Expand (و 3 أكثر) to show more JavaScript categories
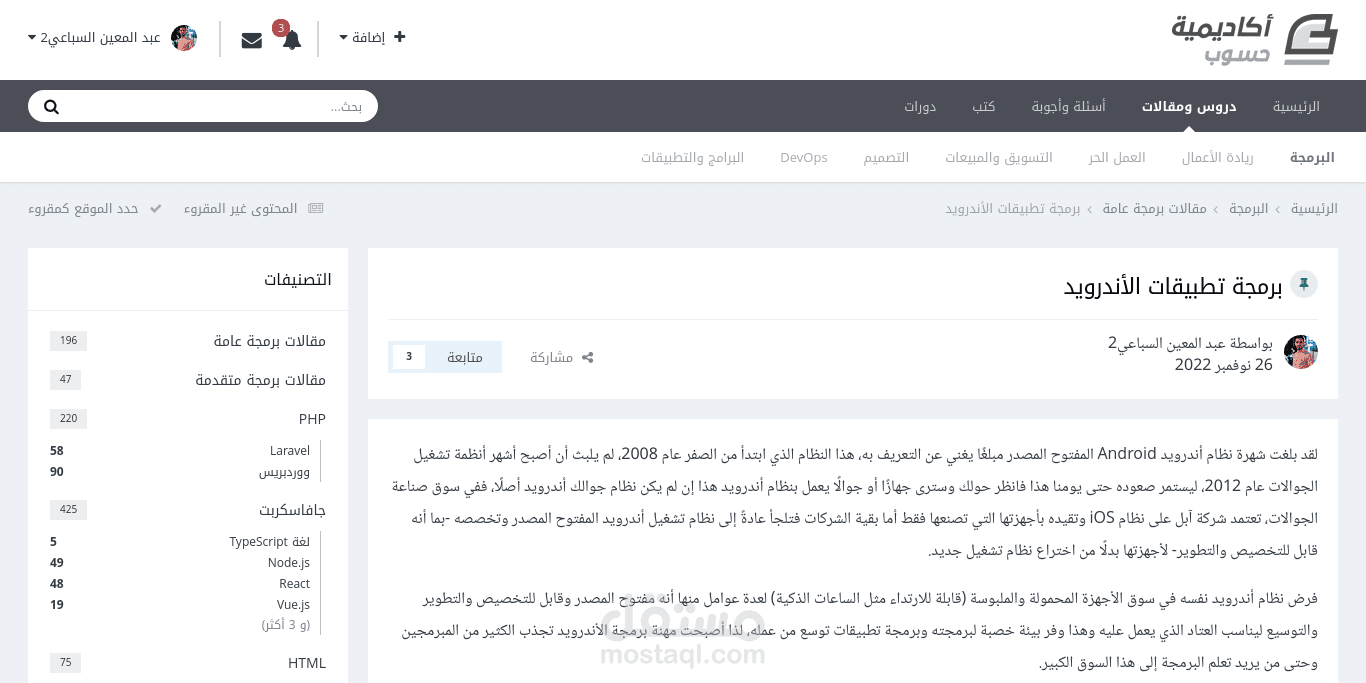Screen dimensions: 1366x683 [285, 624]
